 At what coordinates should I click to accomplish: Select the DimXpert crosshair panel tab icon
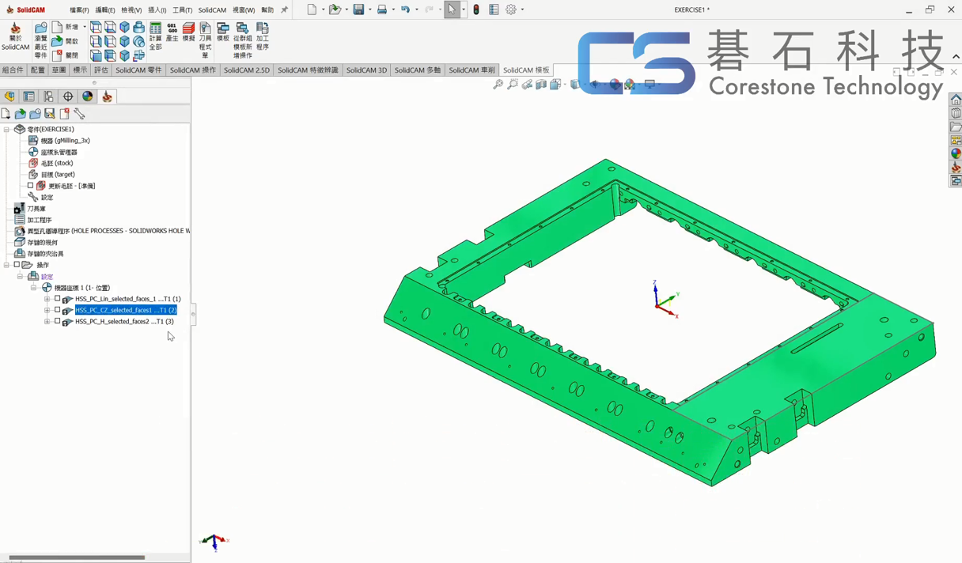[x=68, y=97]
